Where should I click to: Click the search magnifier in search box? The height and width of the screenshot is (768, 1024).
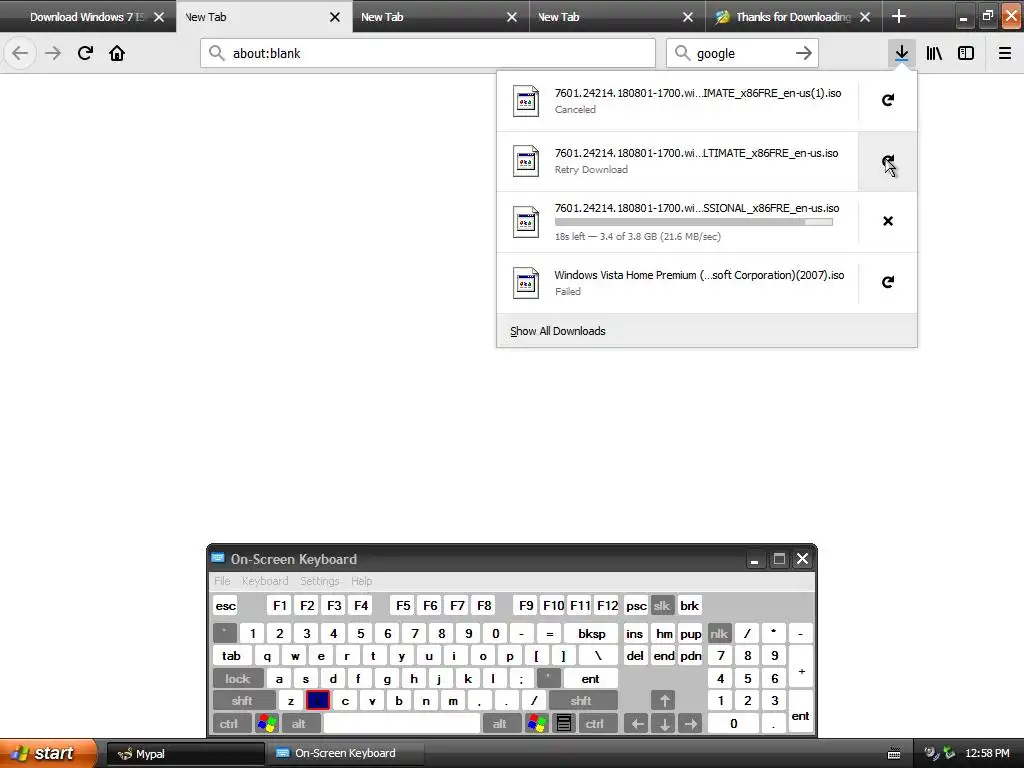tap(682, 53)
